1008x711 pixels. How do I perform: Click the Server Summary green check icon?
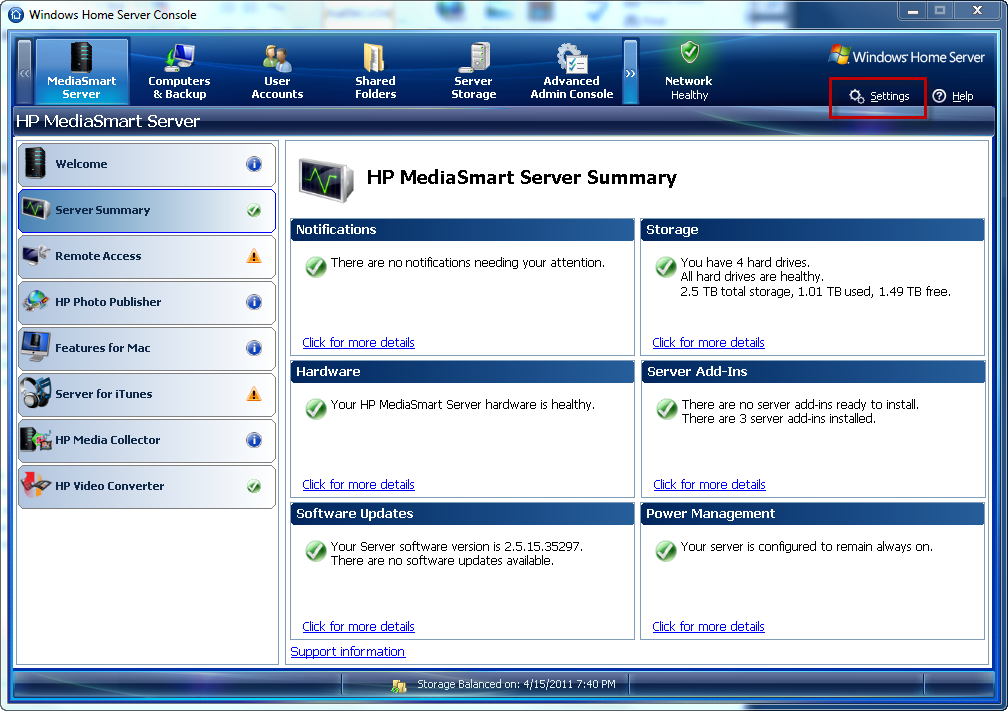[254, 210]
